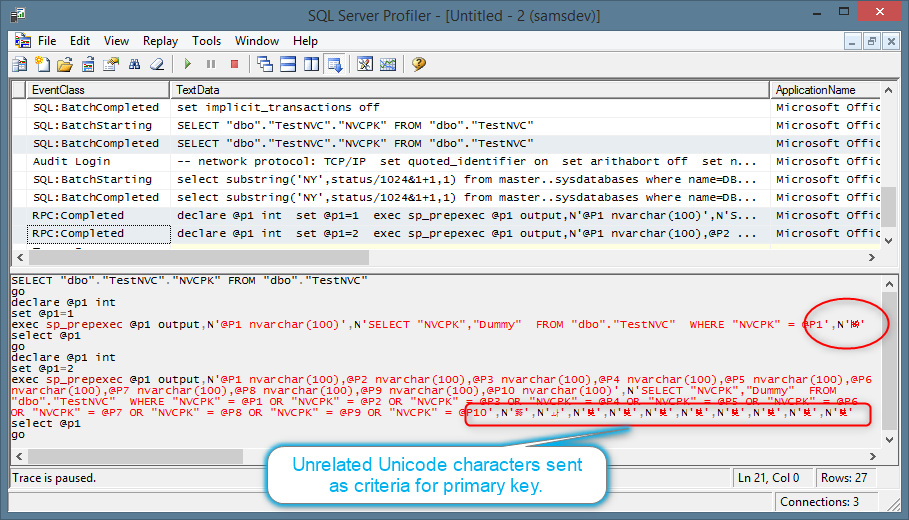Open trace Properties icon
The width and height of the screenshot is (909, 520).
tap(111, 64)
